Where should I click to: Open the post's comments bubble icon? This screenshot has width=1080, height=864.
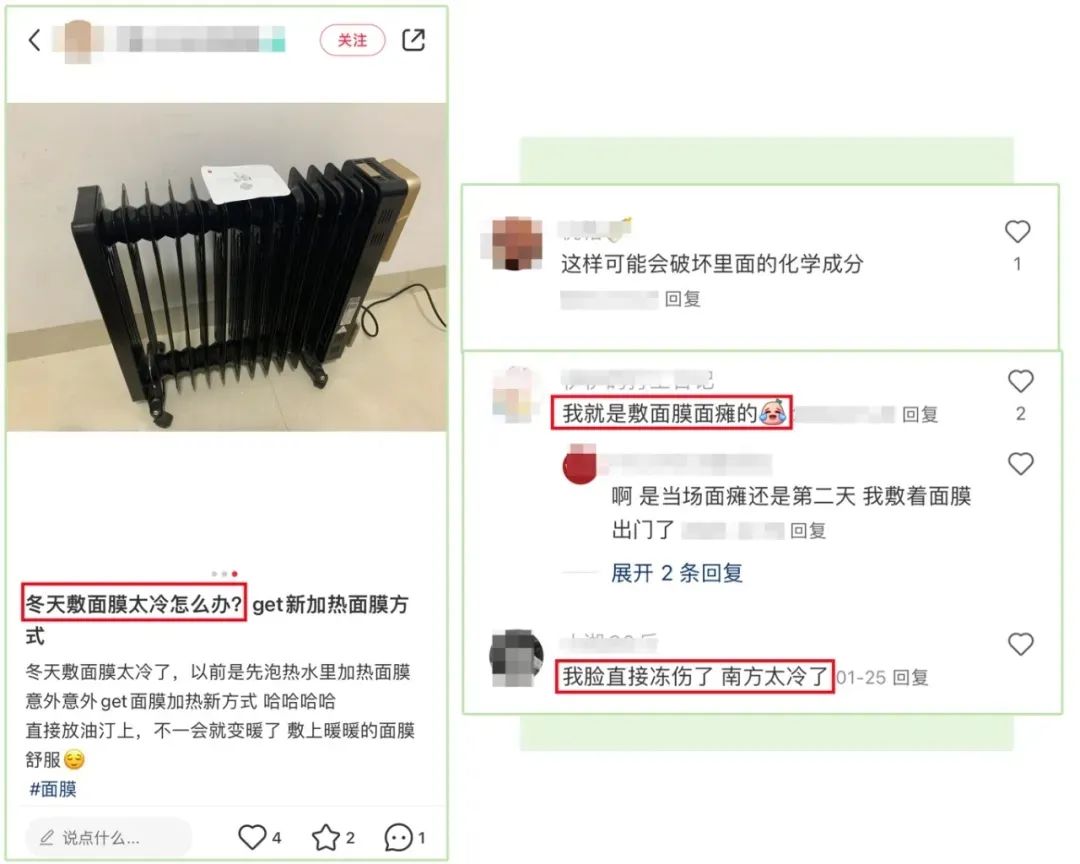(398, 837)
